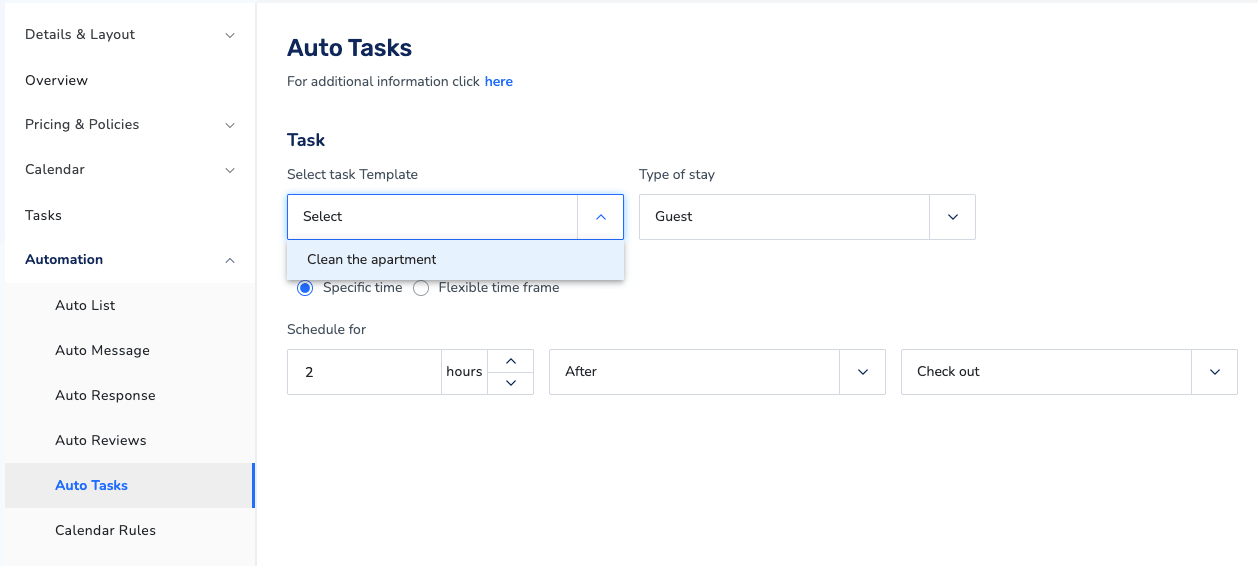
Task: Click the hours number input field
Action: 364,372
